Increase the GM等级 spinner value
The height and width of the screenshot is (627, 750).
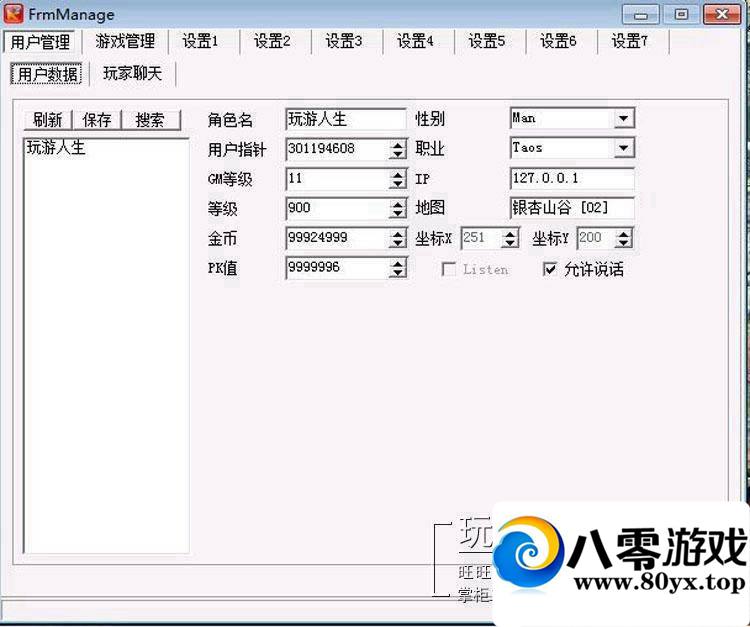398,174
